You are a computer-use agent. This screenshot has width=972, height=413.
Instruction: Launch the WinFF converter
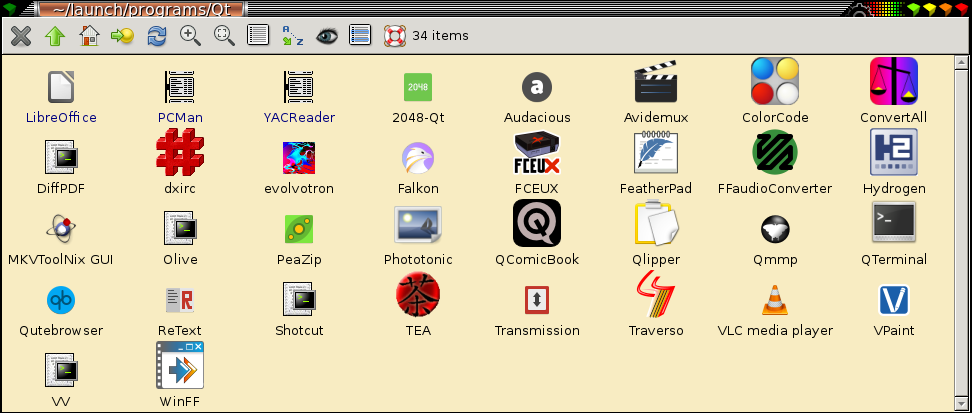[180, 365]
